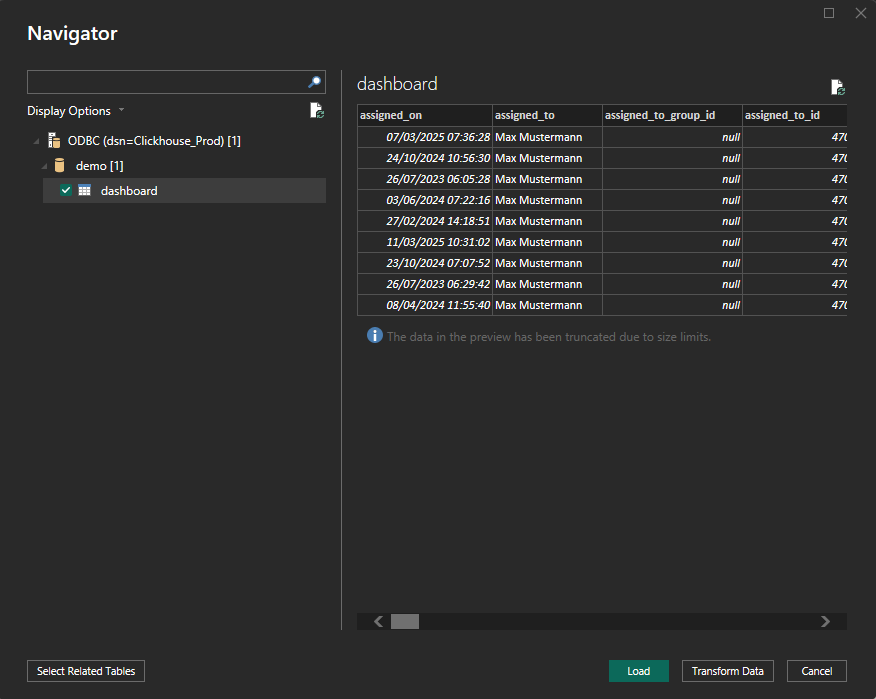Collapse the demo [1] database node
Viewport: 876px width, 699px height.
click(45, 167)
